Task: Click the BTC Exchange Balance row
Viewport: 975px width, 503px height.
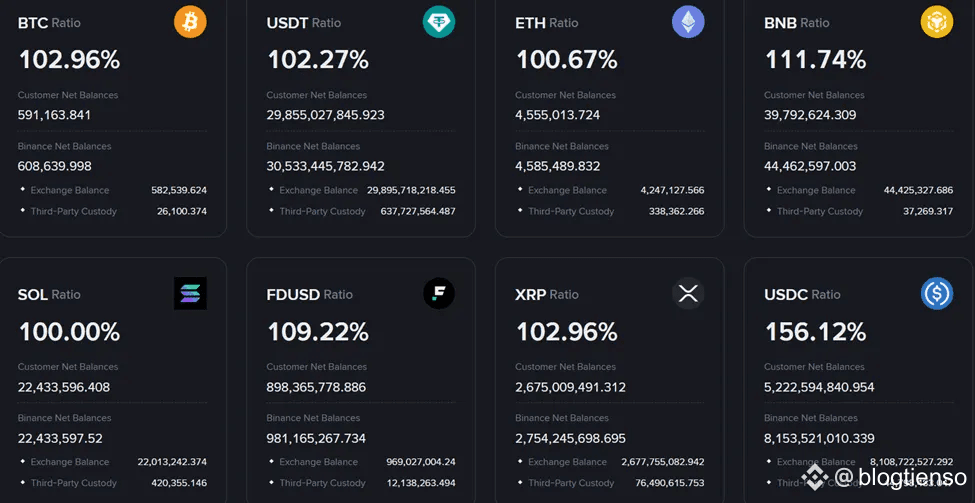Action: (x=113, y=190)
